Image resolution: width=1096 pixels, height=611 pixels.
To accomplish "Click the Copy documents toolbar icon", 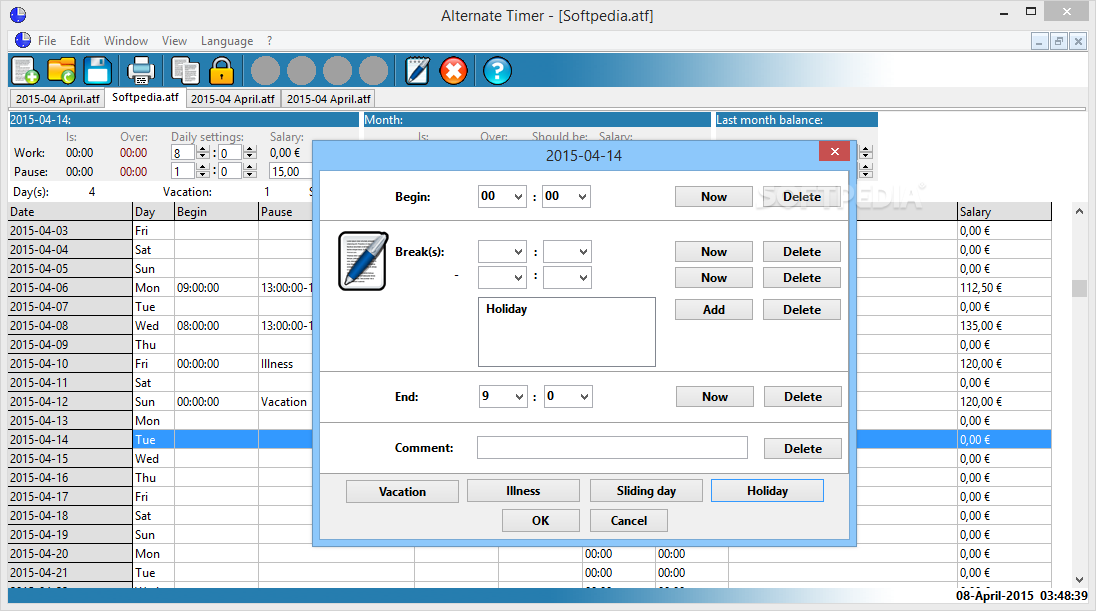I will [185, 71].
